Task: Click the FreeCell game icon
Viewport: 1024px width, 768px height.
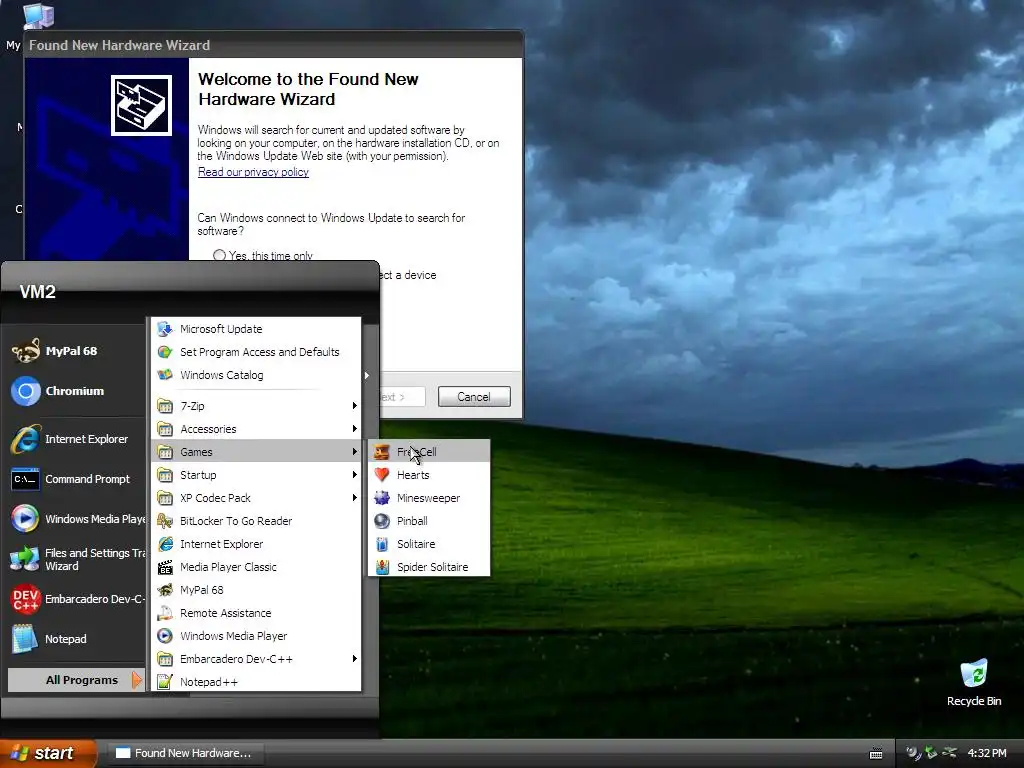Action: tap(382, 452)
